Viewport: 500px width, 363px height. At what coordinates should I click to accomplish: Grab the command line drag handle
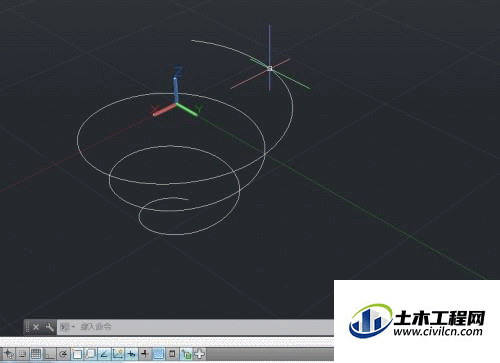tap(27, 327)
